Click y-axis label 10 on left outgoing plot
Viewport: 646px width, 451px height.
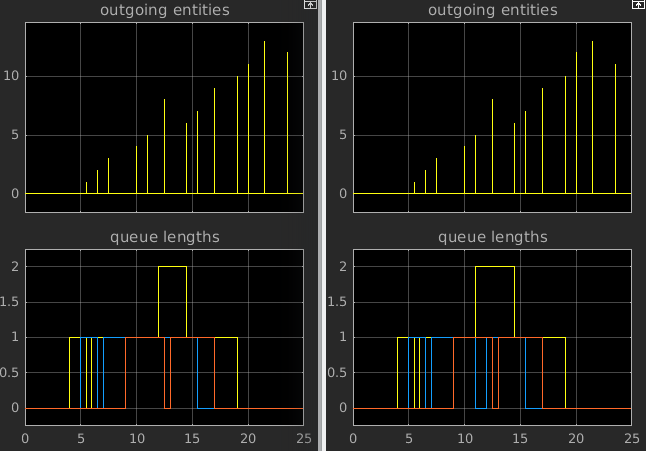pyautogui.click(x=11, y=76)
